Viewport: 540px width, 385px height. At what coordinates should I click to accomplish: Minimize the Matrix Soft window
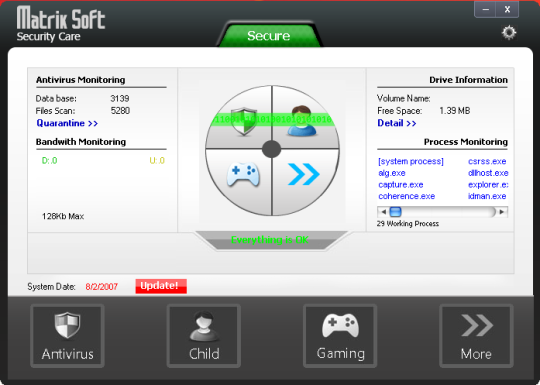pyautogui.click(x=485, y=10)
